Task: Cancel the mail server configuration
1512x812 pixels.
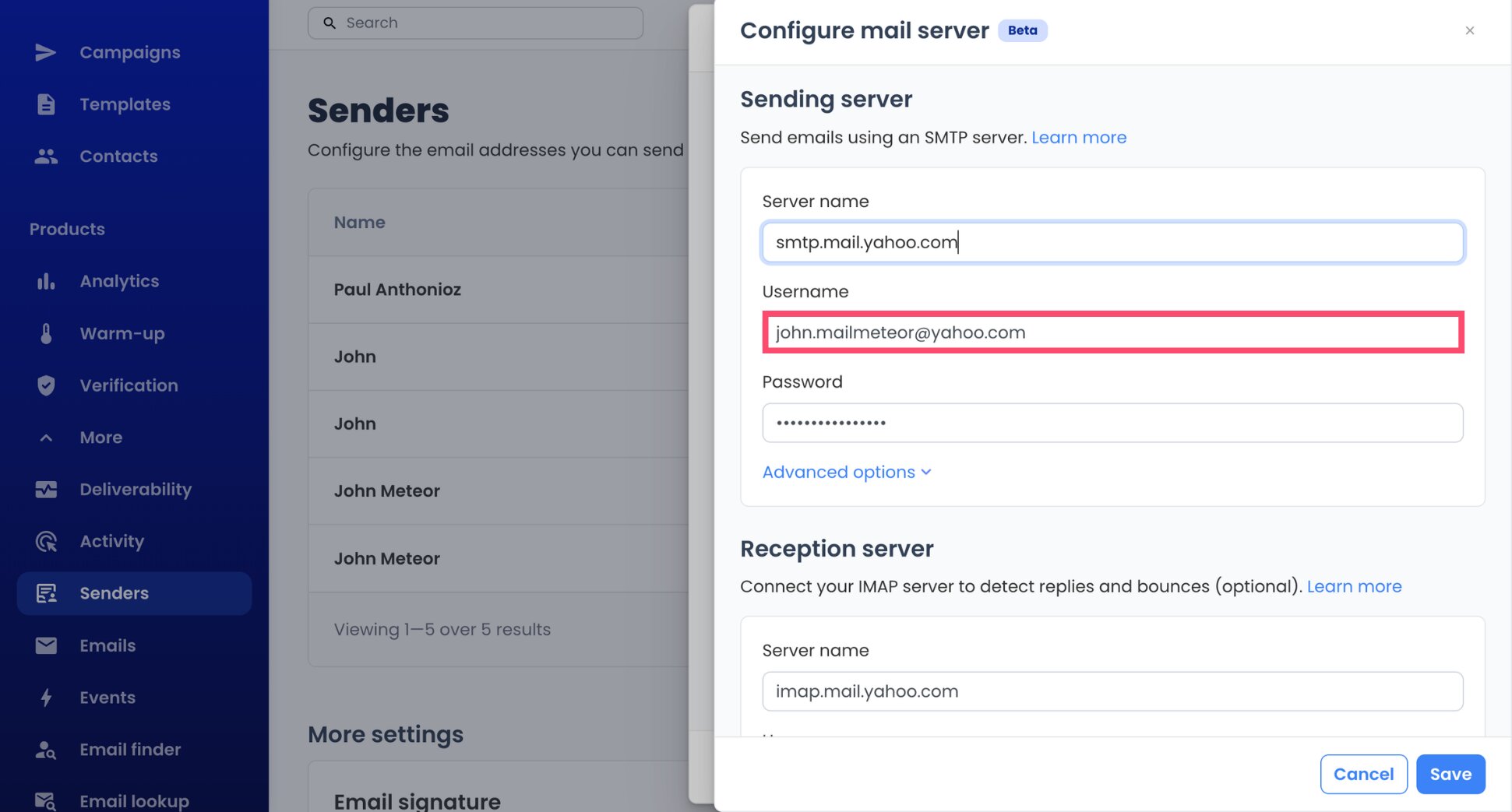Action: click(x=1363, y=774)
